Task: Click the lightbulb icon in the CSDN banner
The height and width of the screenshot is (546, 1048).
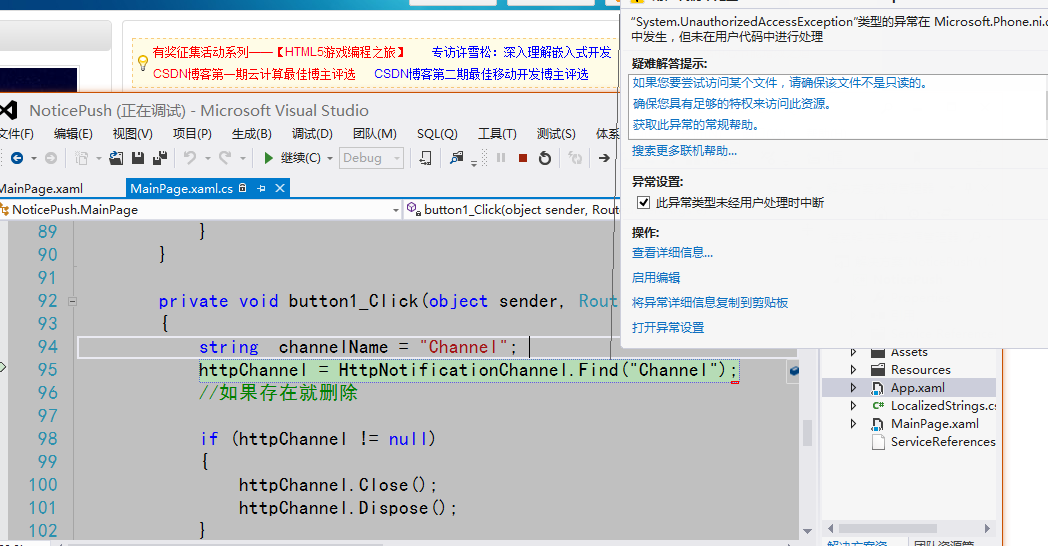Action: pyautogui.click(x=142, y=63)
